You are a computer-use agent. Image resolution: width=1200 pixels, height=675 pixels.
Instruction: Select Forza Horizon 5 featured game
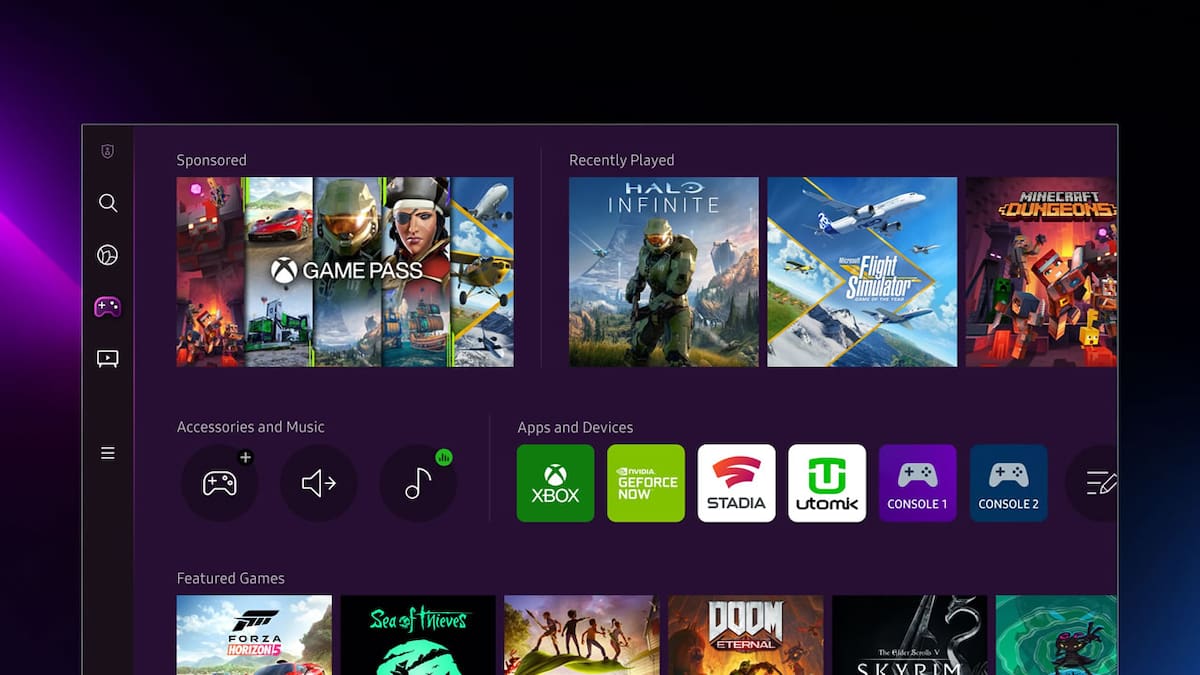(254, 635)
